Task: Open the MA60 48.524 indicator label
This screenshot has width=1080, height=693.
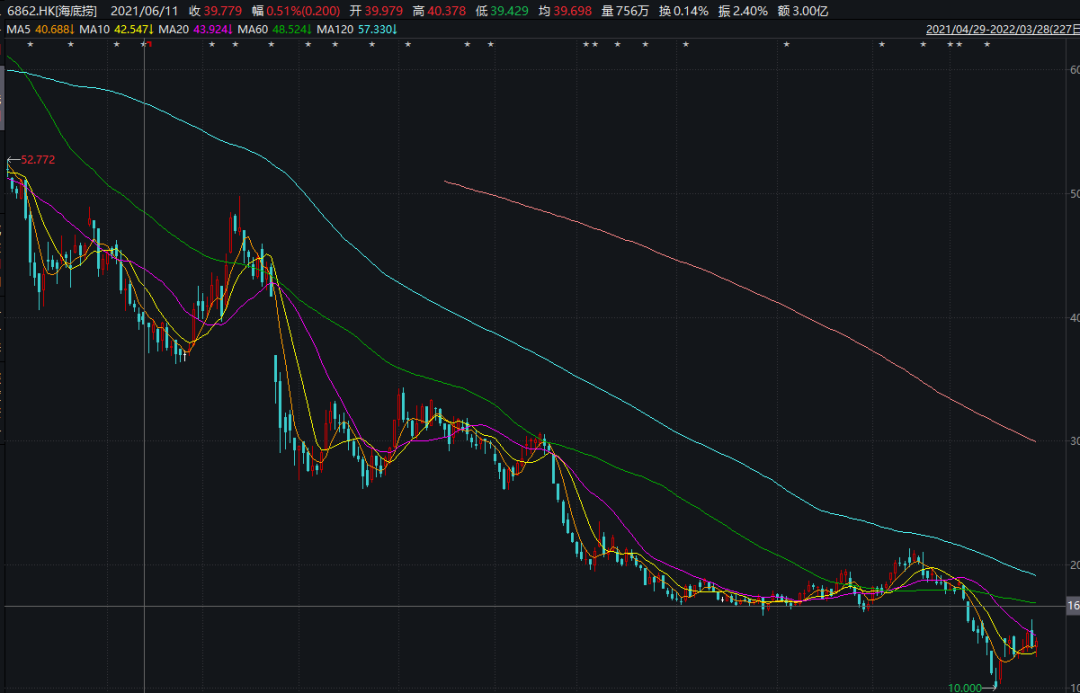Action: point(274,30)
